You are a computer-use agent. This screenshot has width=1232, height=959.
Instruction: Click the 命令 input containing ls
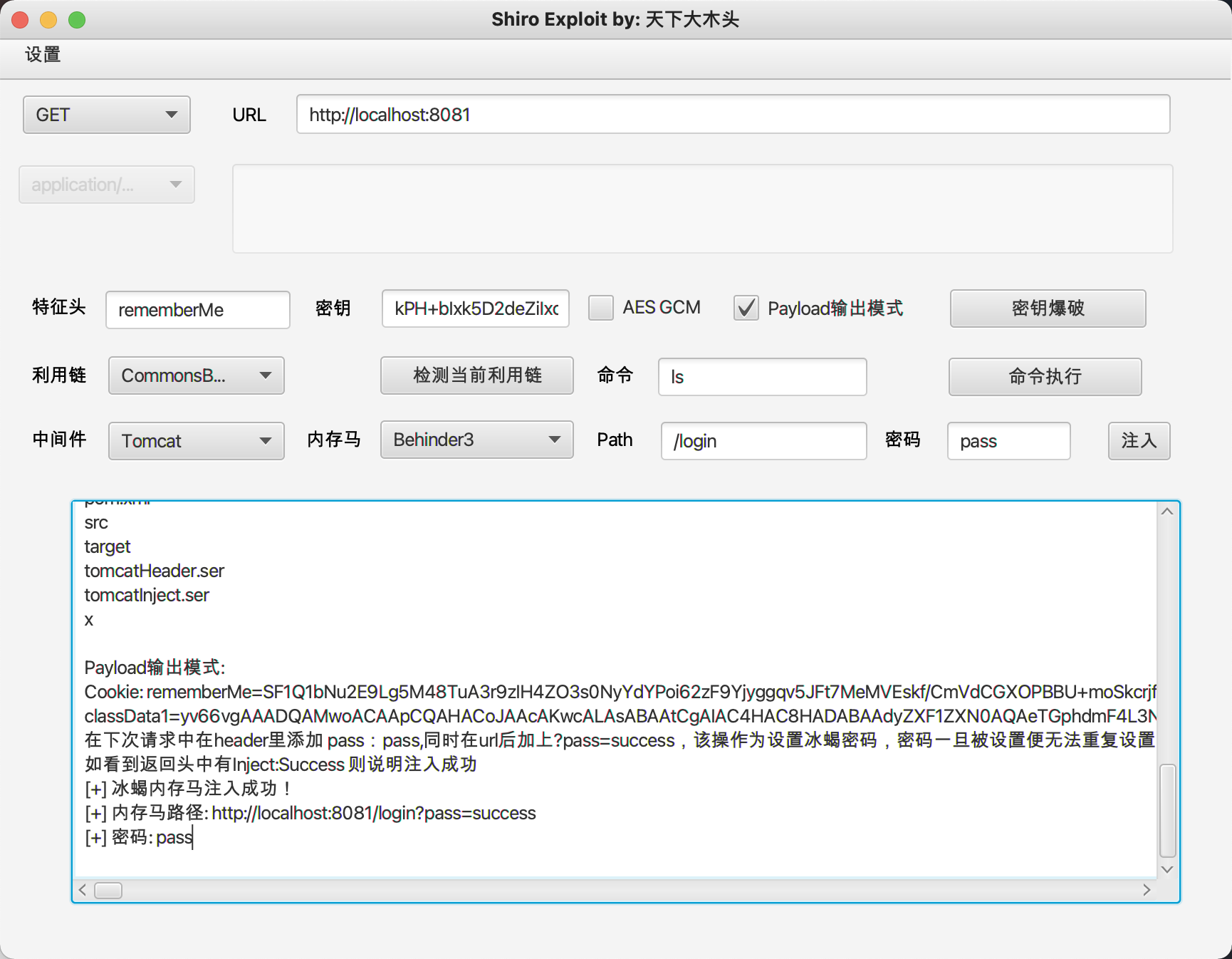763,377
